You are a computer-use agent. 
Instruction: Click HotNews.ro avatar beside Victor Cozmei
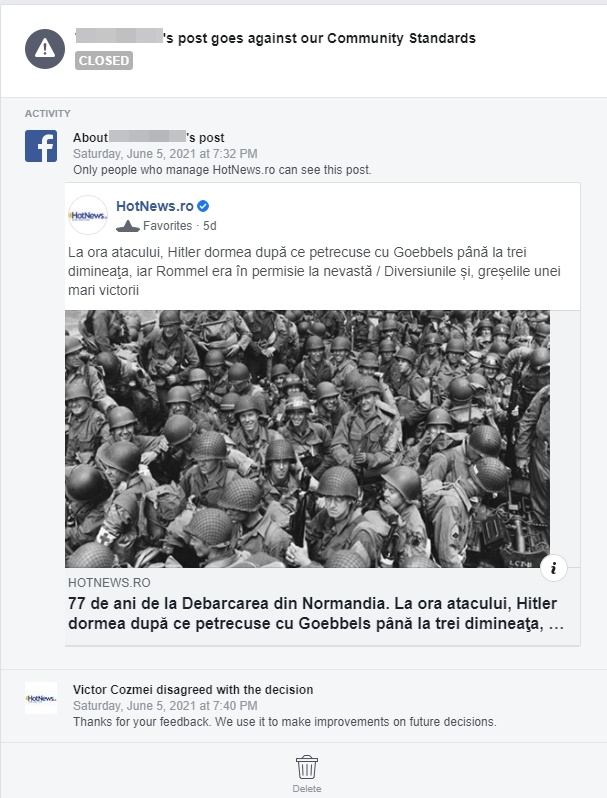click(x=41, y=698)
